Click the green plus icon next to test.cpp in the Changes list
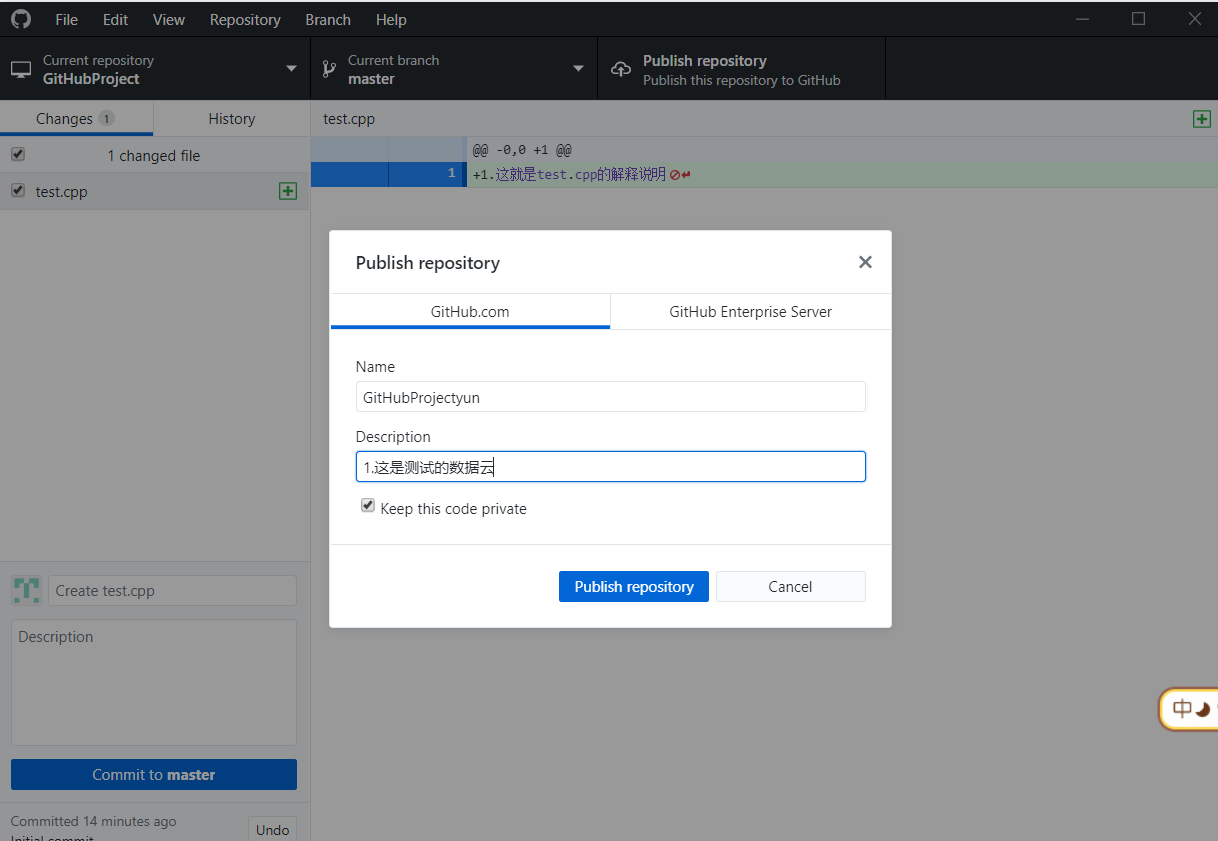Image resolution: width=1218 pixels, height=841 pixels. pyautogui.click(x=288, y=191)
